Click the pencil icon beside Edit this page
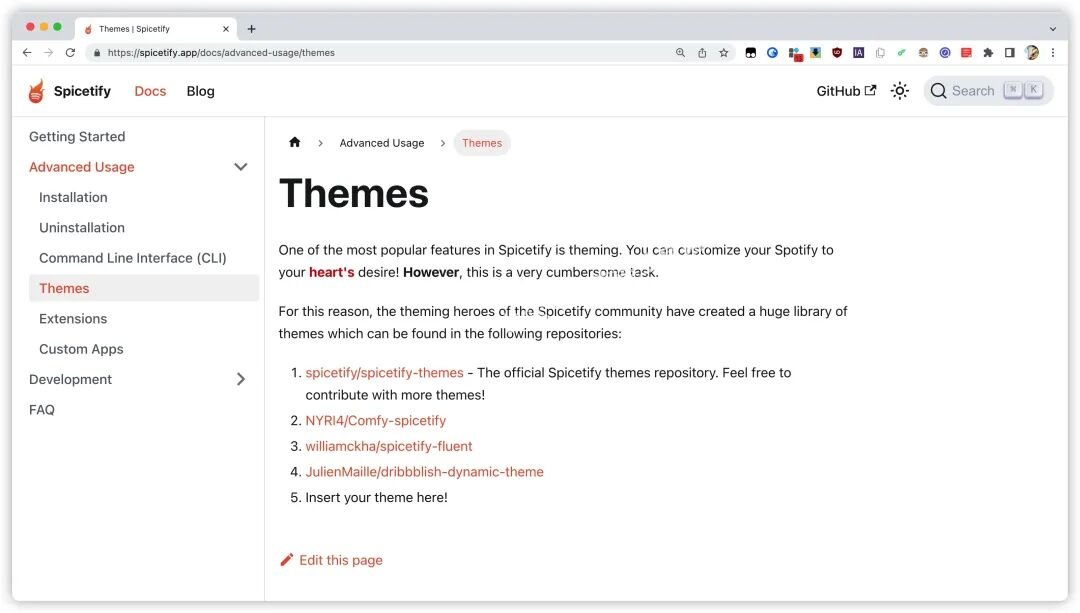This screenshot has width=1080, height=613. (x=287, y=560)
